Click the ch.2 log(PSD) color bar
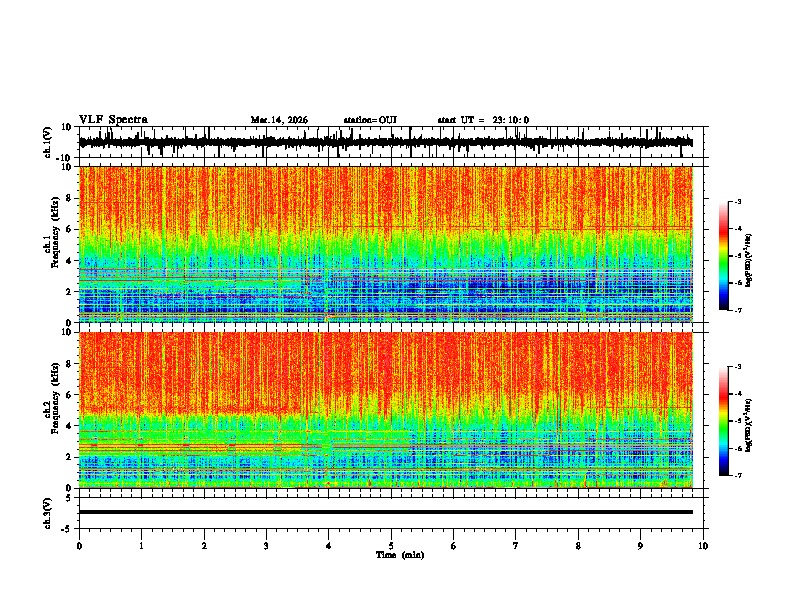Screen dimensions: 792x612 723,421
